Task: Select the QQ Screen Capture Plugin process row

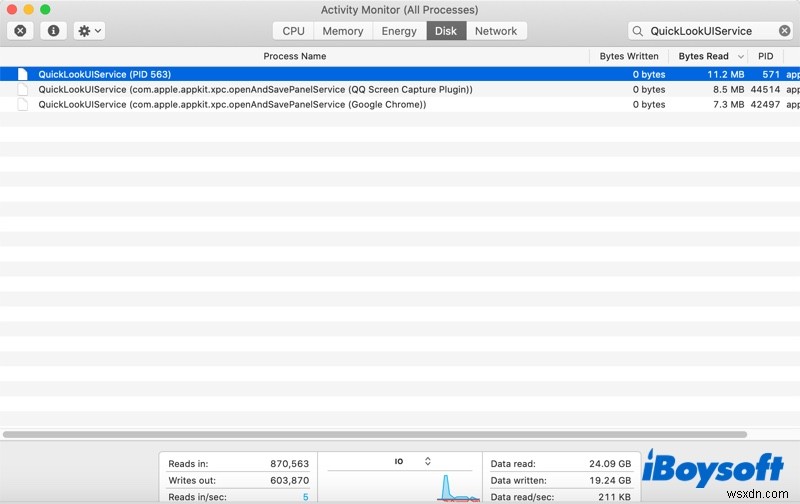Action: (400, 89)
